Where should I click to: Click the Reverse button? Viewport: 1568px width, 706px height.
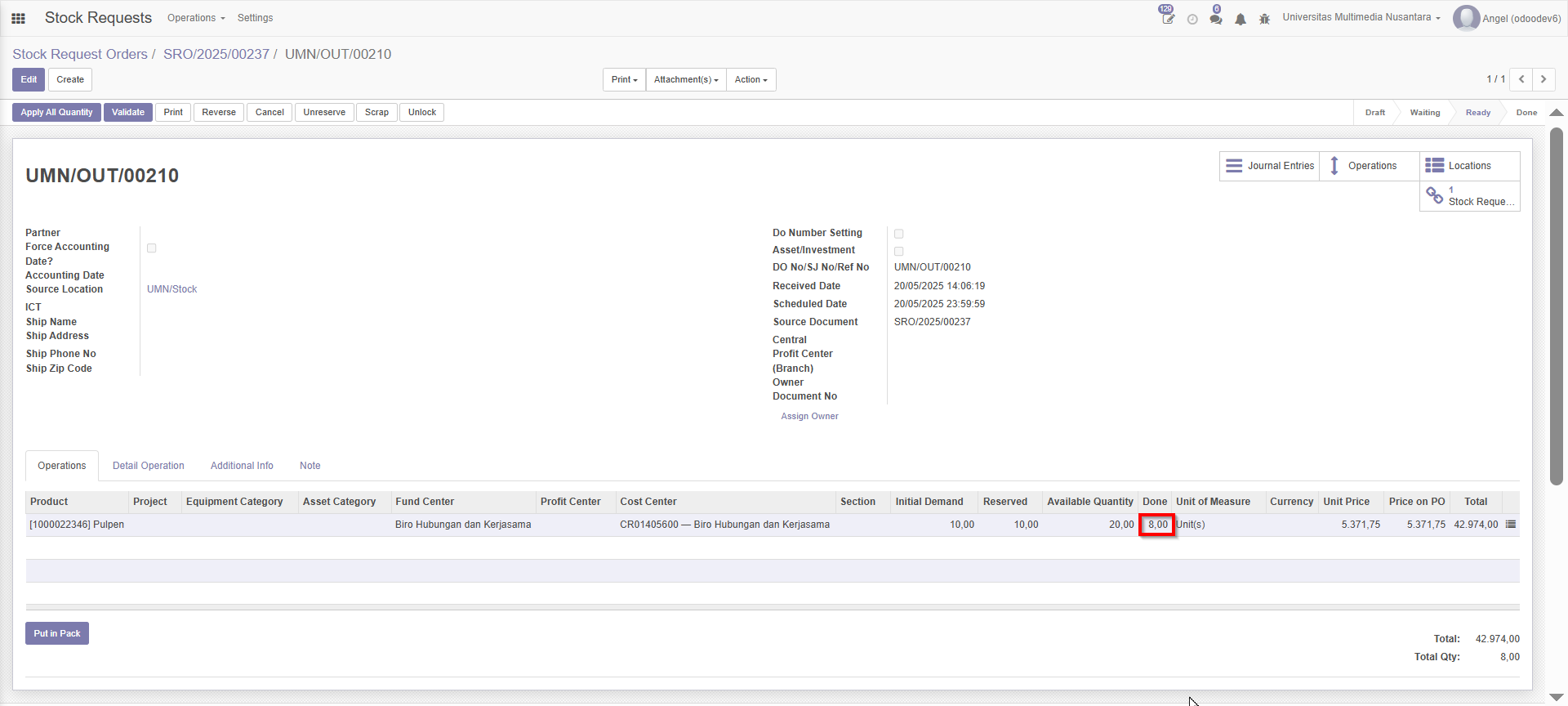(x=219, y=112)
